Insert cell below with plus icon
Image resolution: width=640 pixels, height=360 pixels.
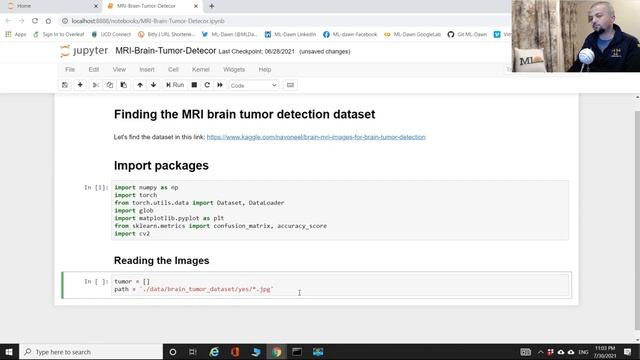80,85
